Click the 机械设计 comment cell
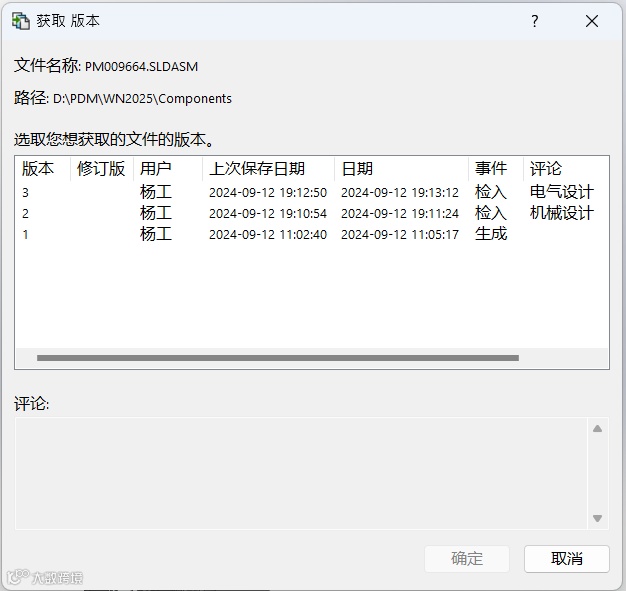This screenshot has height=591, width=626. tap(562, 213)
